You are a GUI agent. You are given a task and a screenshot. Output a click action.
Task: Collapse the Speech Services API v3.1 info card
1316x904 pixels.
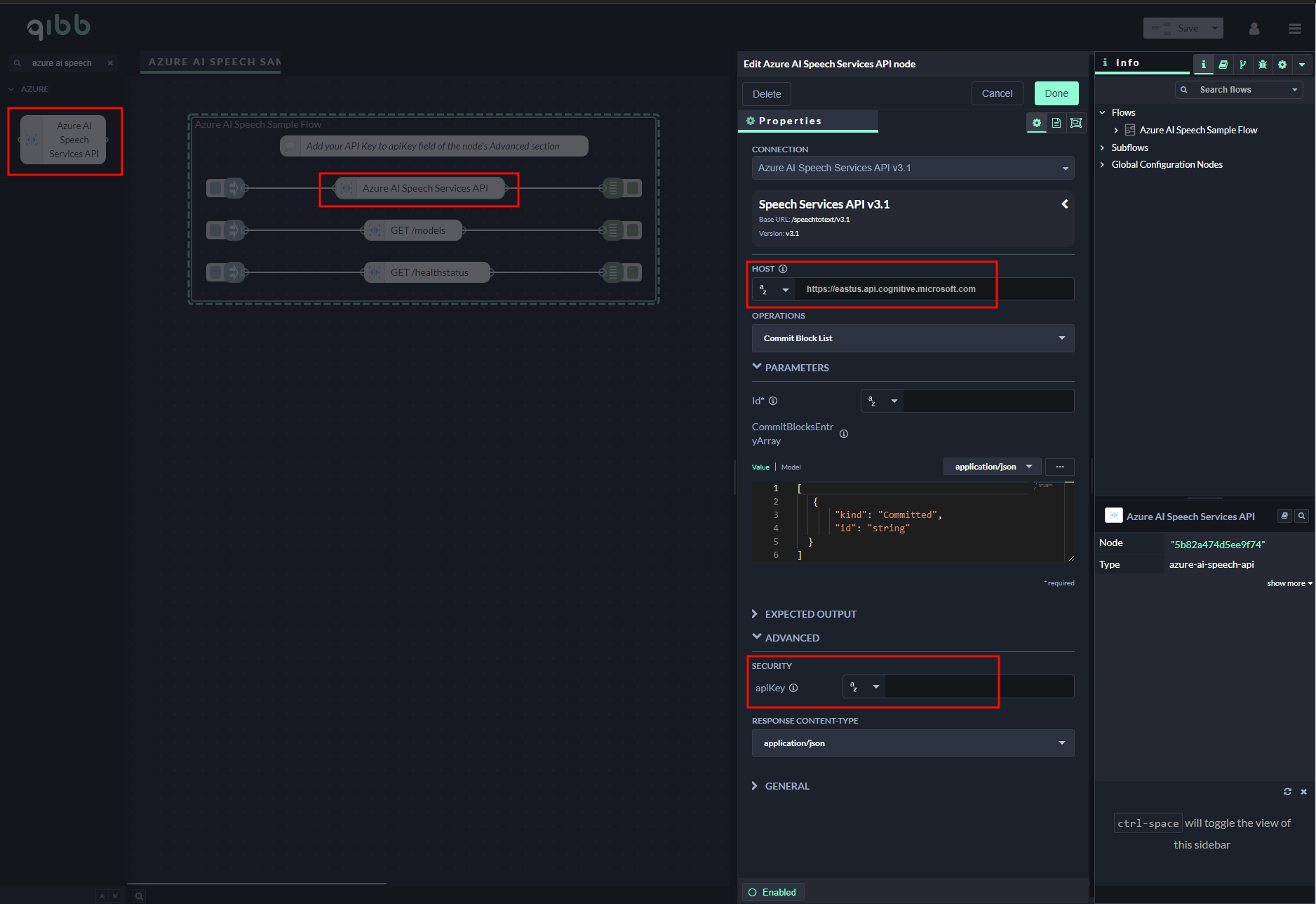tap(1065, 204)
